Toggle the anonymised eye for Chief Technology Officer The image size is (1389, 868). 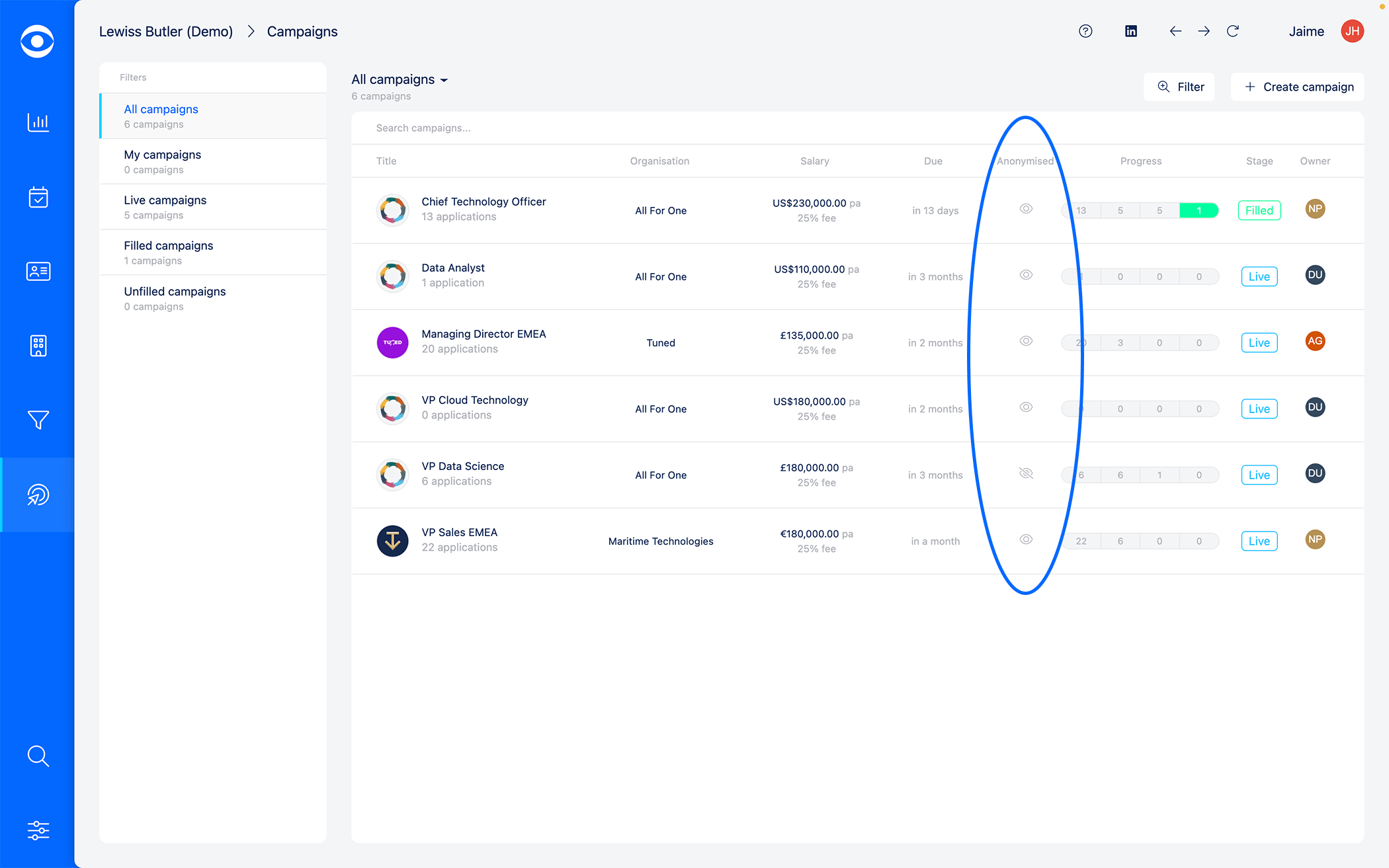(x=1026, y=209)
